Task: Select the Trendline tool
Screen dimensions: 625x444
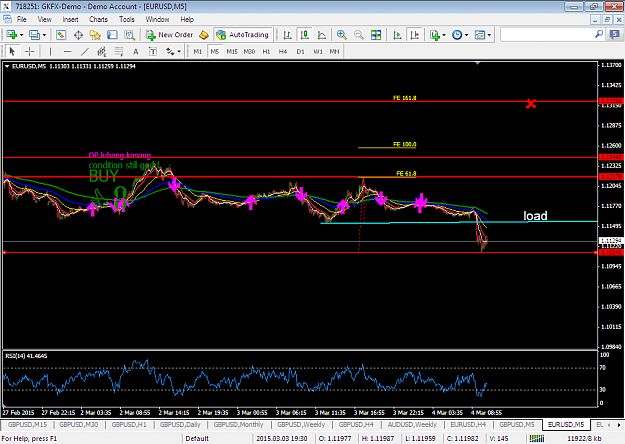Action: [85, 51]
